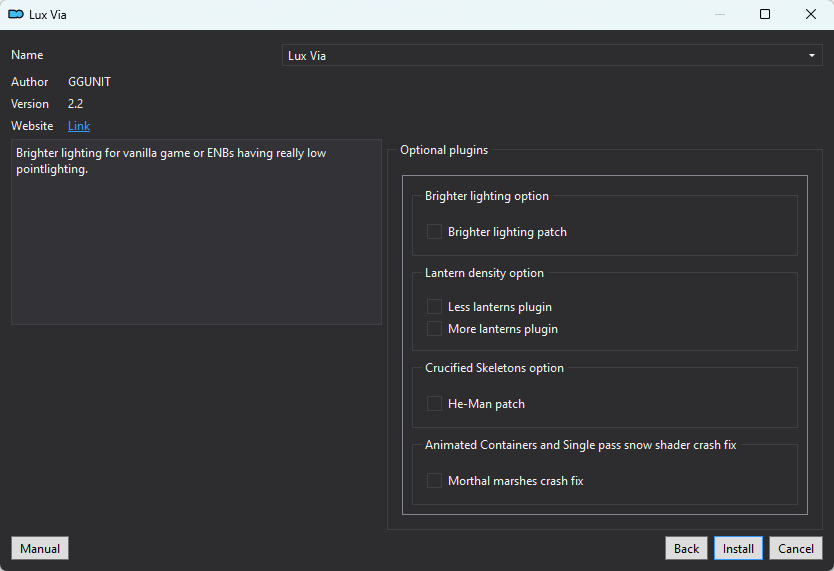Enable the Brighter lighting patch checkbox
The width and height of the screenshot is (834, 571).
434,232
